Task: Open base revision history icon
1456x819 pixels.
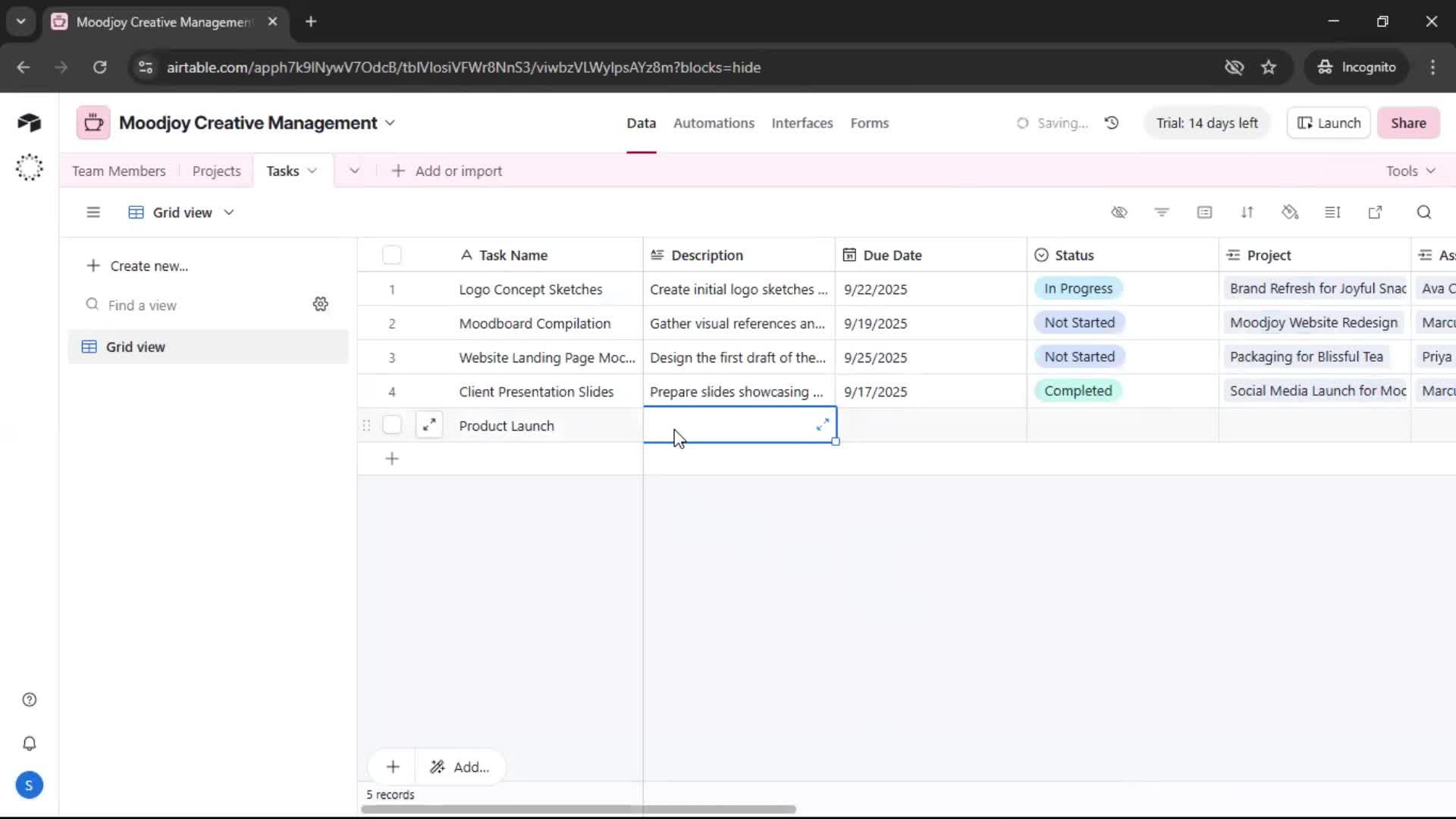Action: point(1112,123)
